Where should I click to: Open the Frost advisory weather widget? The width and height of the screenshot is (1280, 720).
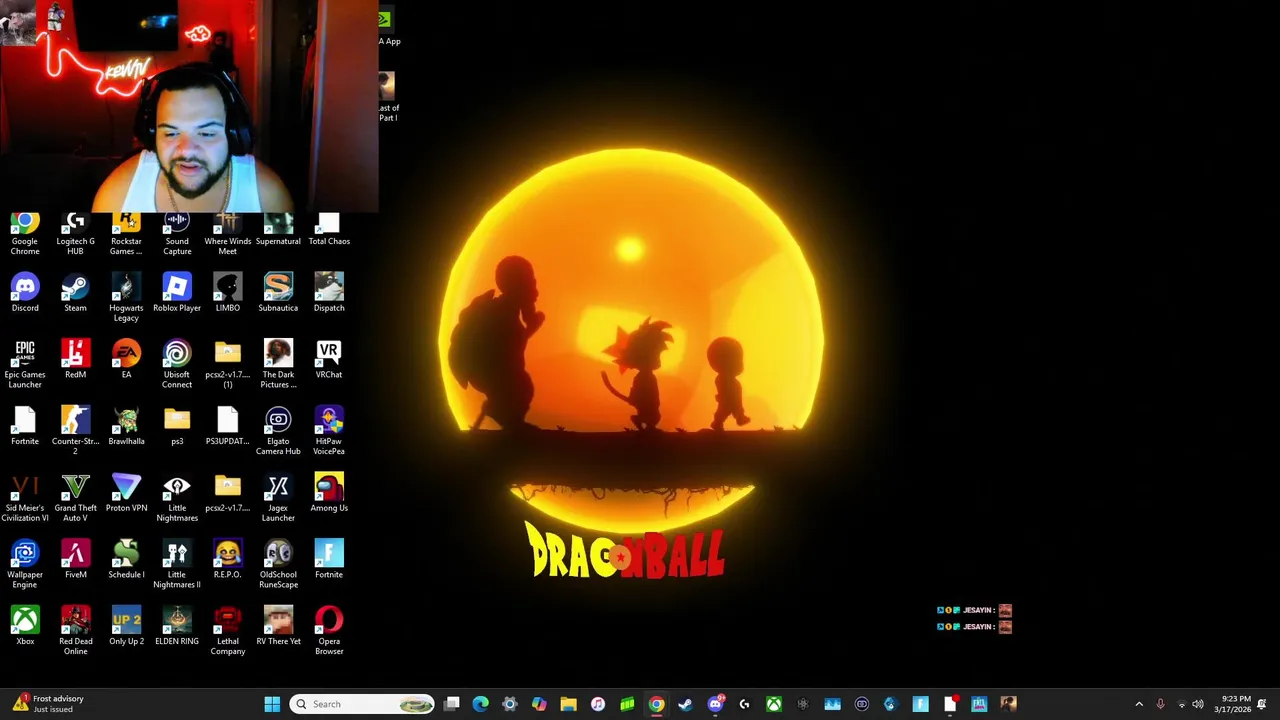(50, 704)
